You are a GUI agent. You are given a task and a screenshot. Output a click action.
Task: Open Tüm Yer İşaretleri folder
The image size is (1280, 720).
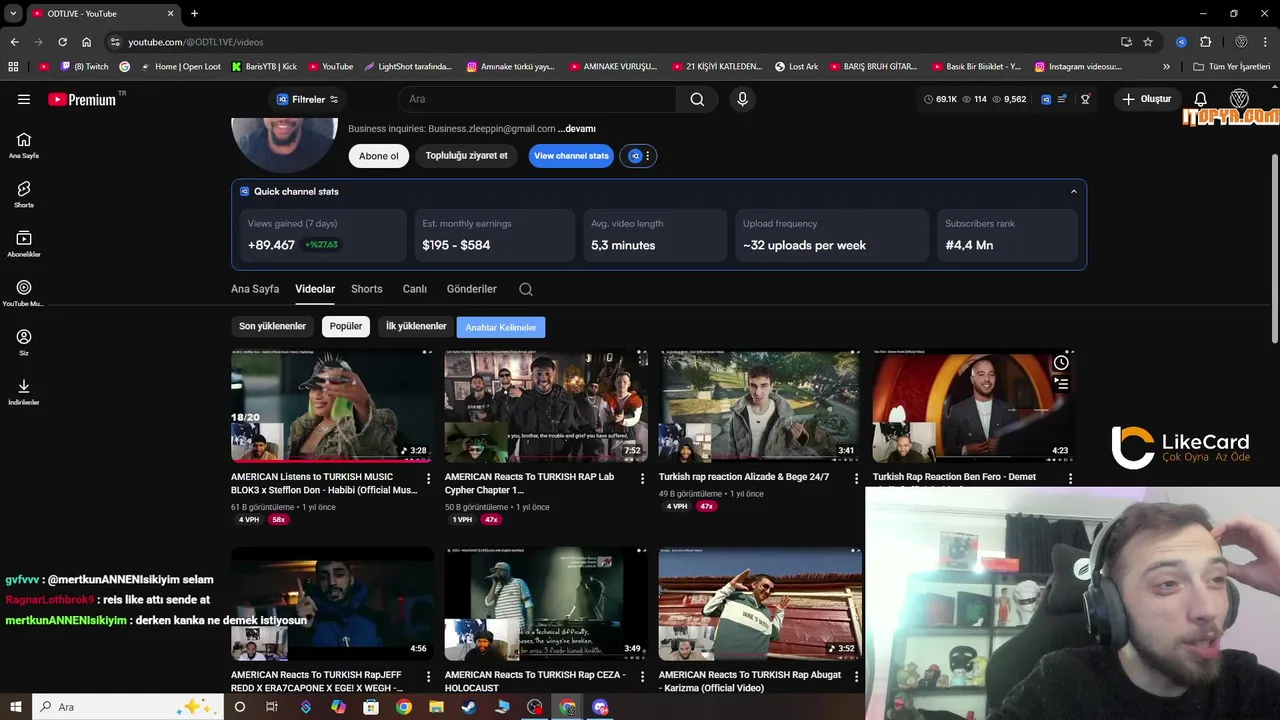tap(1232, 67)
